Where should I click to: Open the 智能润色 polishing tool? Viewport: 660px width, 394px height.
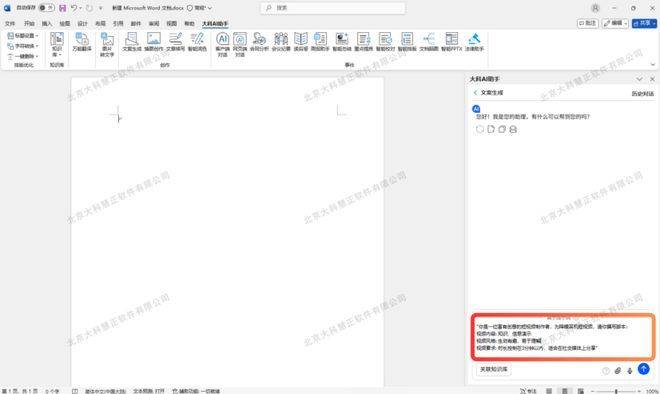[x=197, y=42]
